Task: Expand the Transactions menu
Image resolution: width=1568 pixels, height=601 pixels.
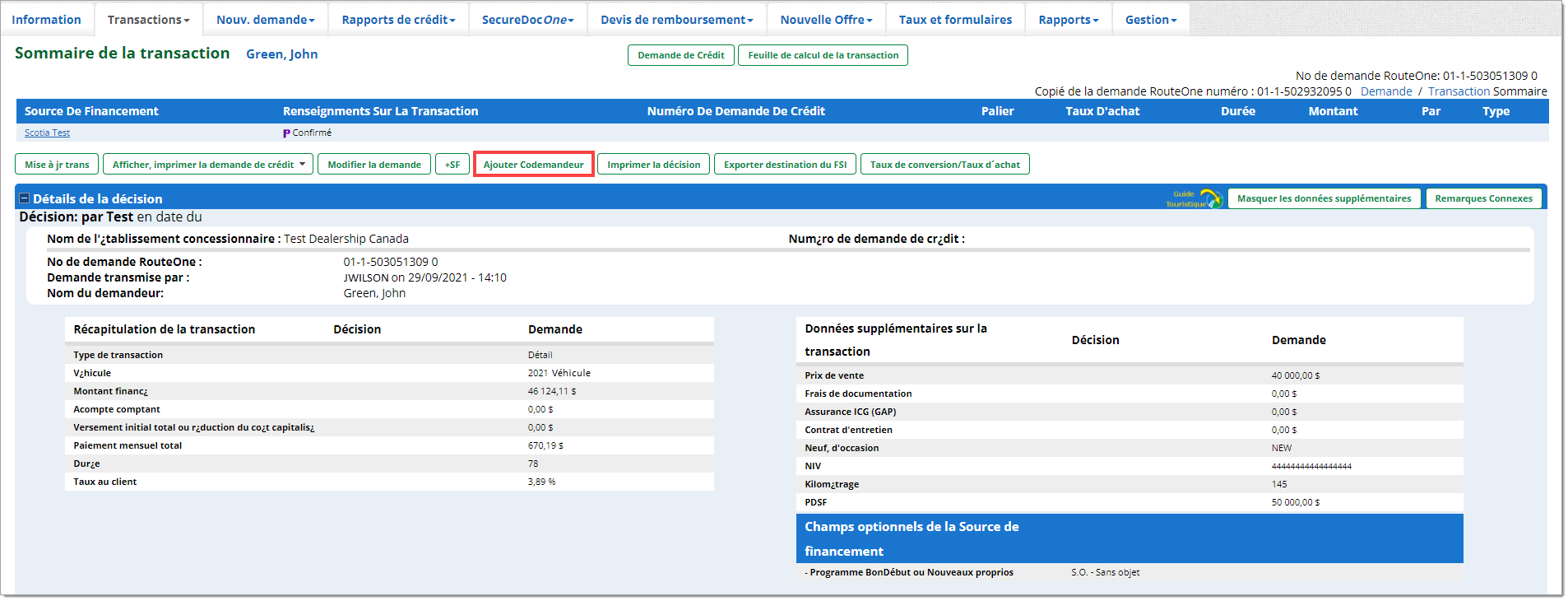Action: [x=148, y=20]
